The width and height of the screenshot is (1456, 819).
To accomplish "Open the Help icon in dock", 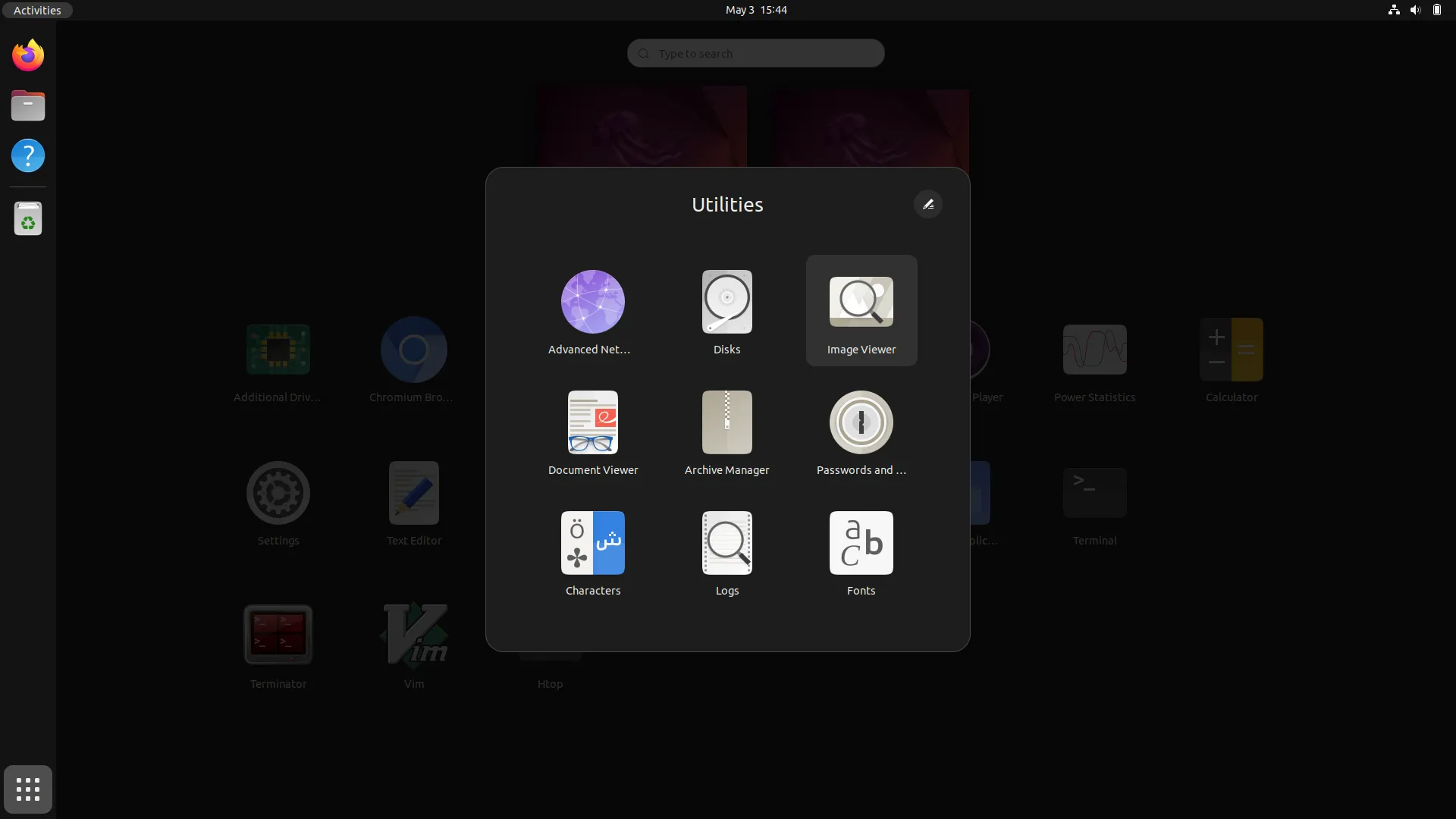I will (x=28, y=155).
